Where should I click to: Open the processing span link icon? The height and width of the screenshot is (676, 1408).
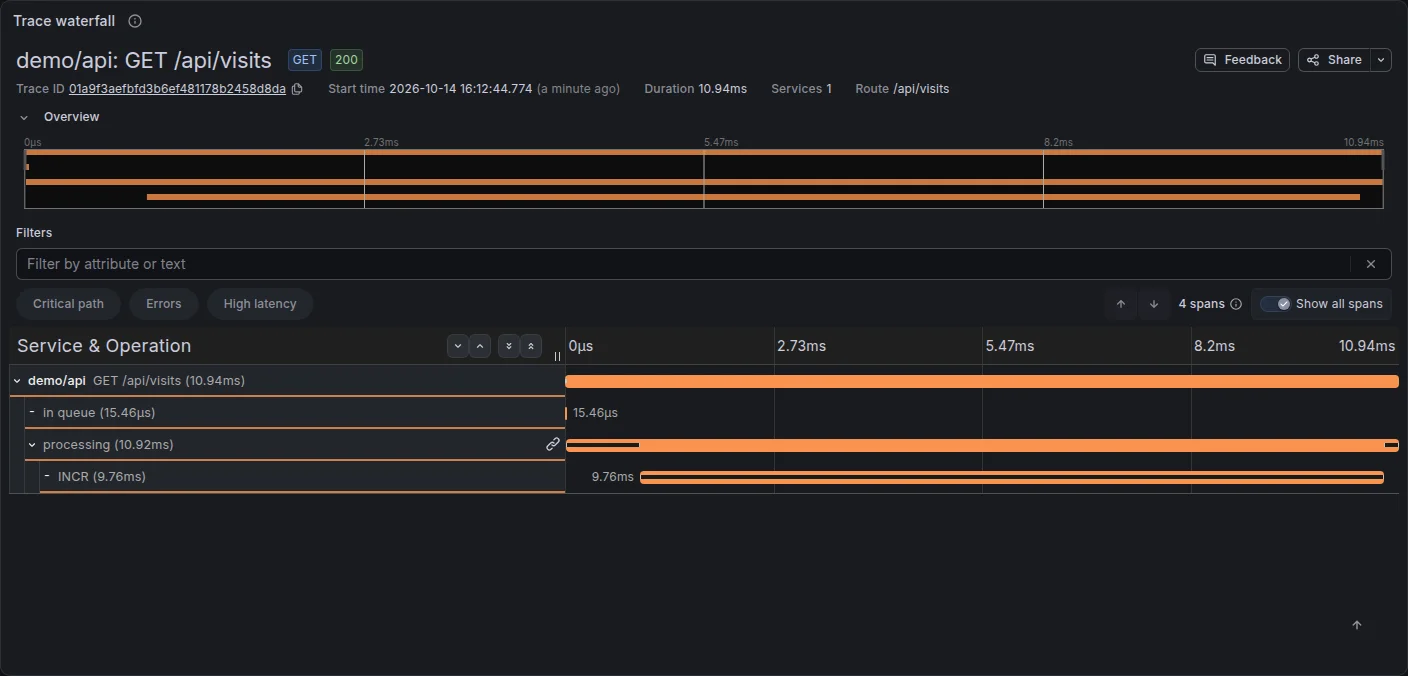point(553,444)
